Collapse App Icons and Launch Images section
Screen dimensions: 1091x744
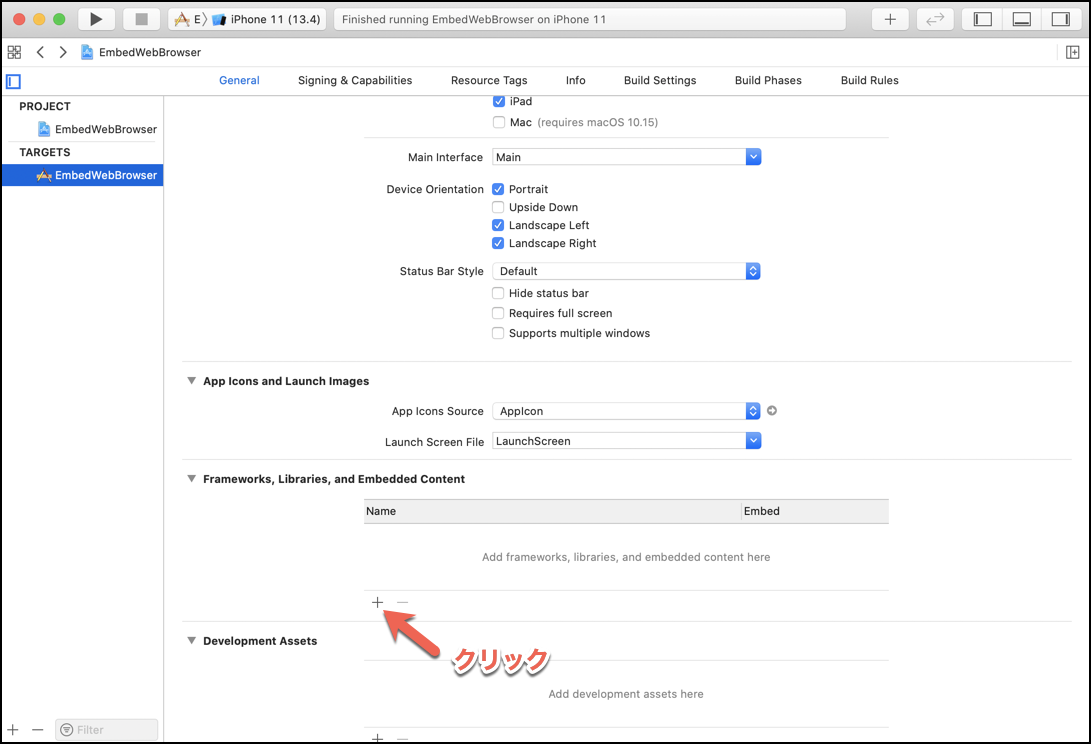click(x=191, y=381)
